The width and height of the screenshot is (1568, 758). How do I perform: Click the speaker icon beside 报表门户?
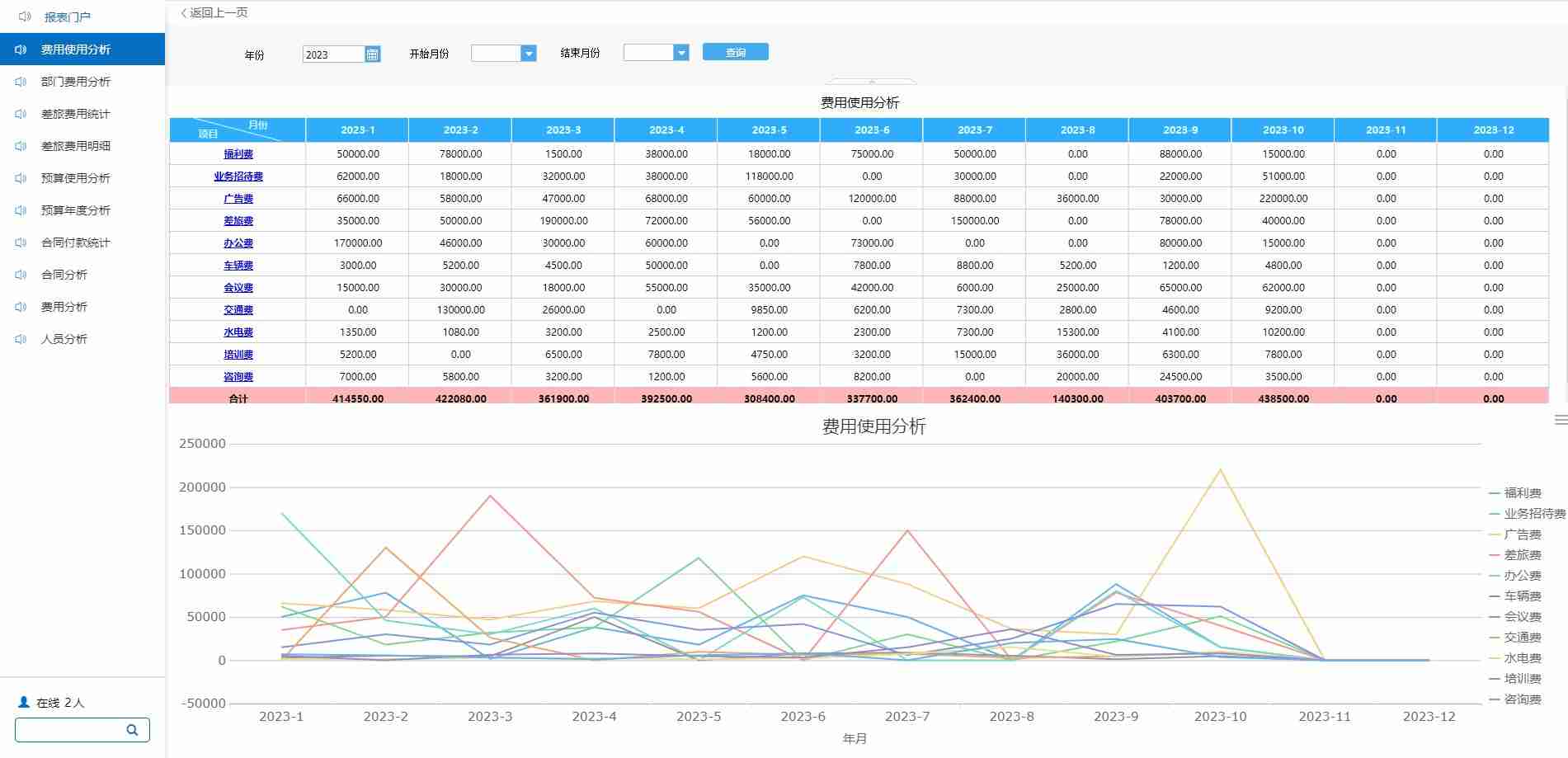tap(25, 16)
